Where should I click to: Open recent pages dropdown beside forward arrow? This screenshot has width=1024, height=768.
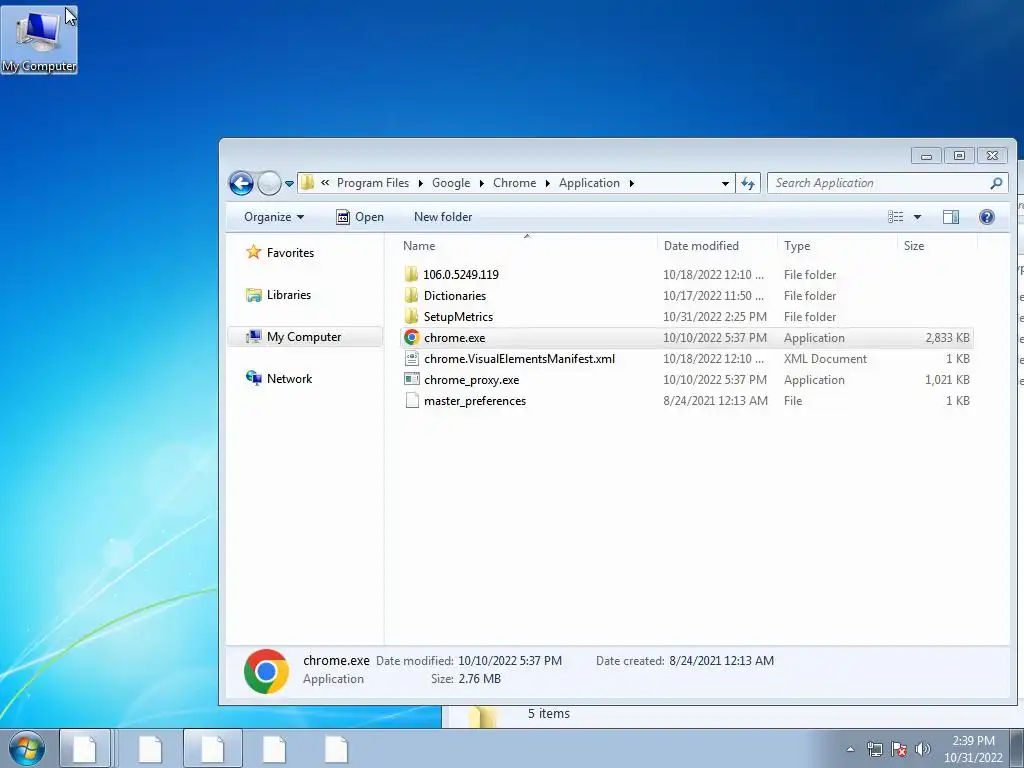point(289,184)
